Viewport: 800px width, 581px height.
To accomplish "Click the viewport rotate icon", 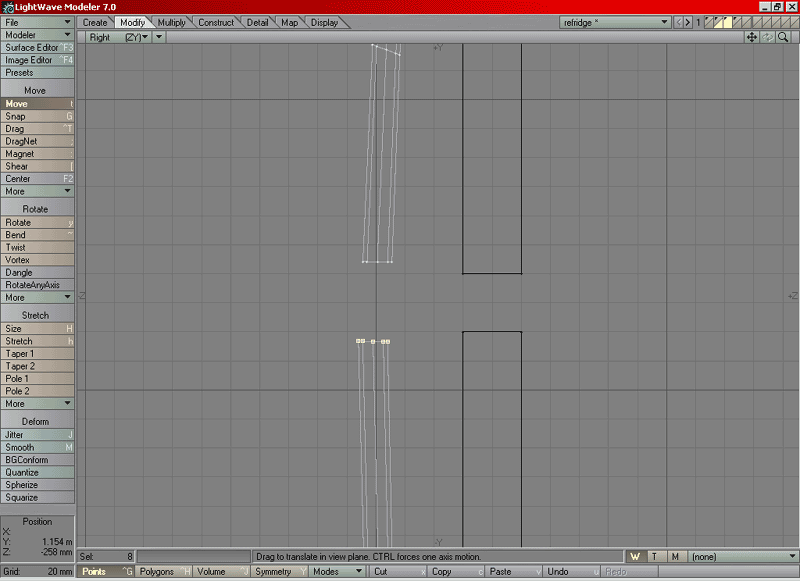I will (767, 37).
